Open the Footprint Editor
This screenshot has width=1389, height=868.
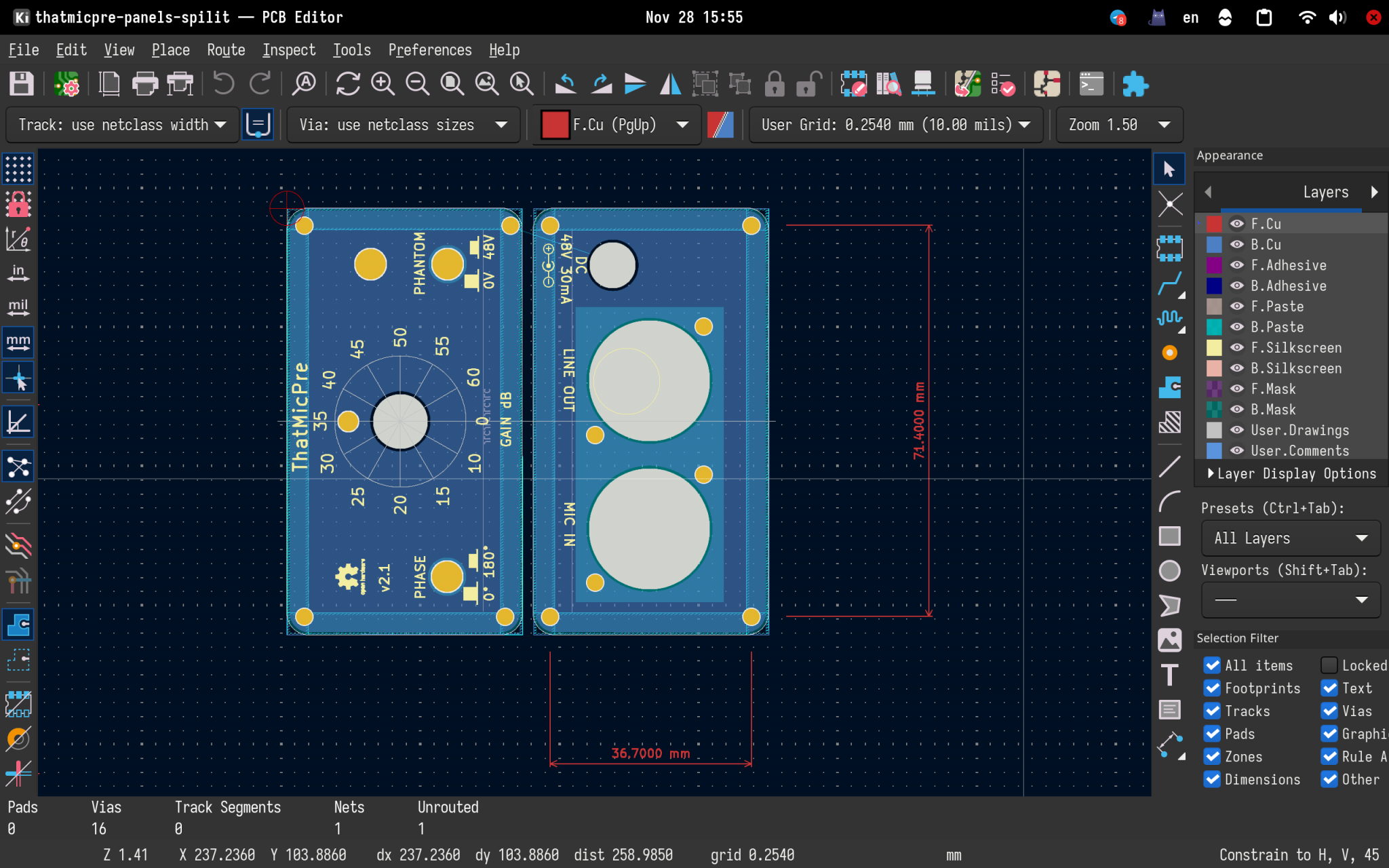coord(853,84)
